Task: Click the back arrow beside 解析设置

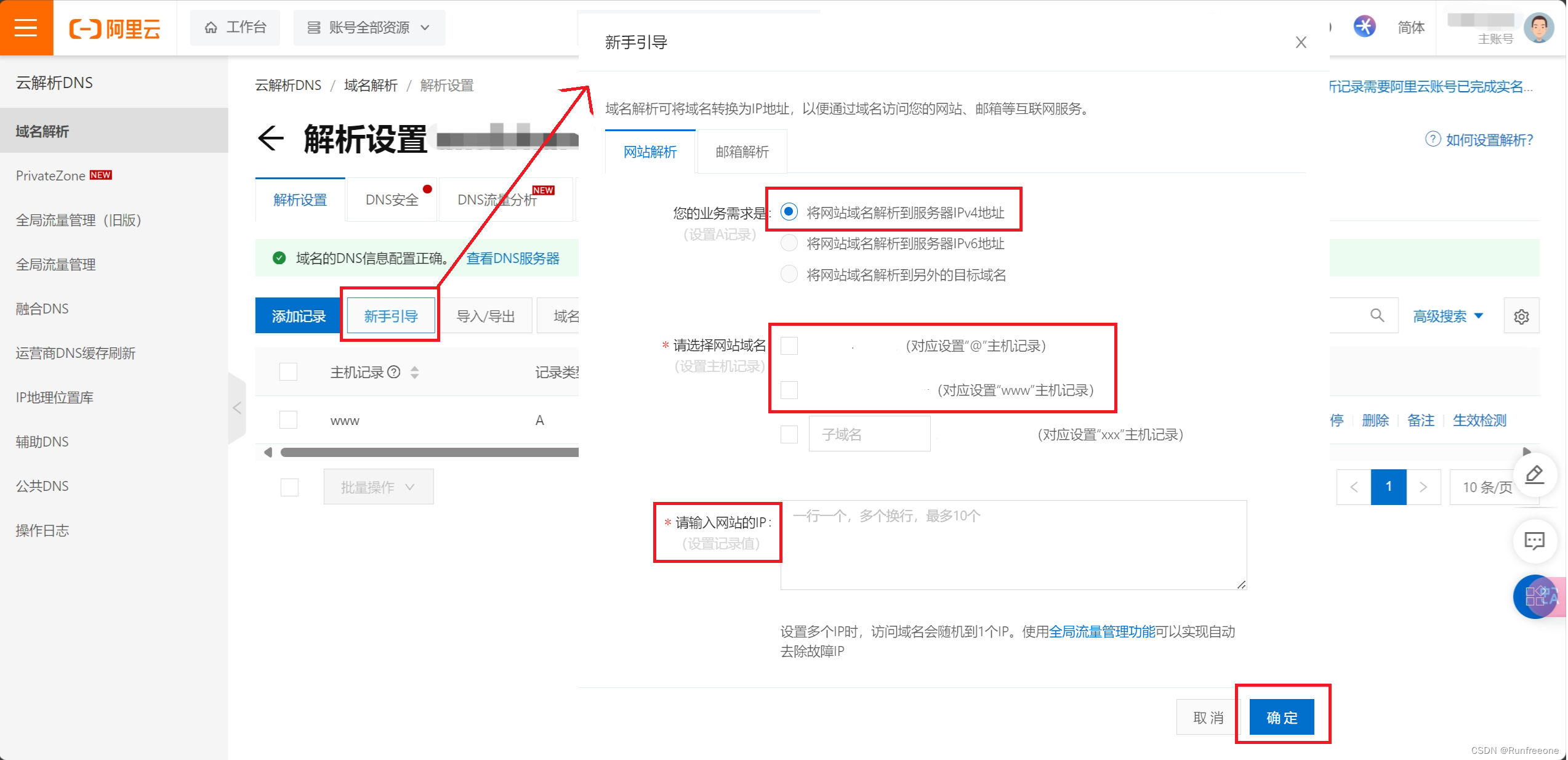Action: pos(271,138)
